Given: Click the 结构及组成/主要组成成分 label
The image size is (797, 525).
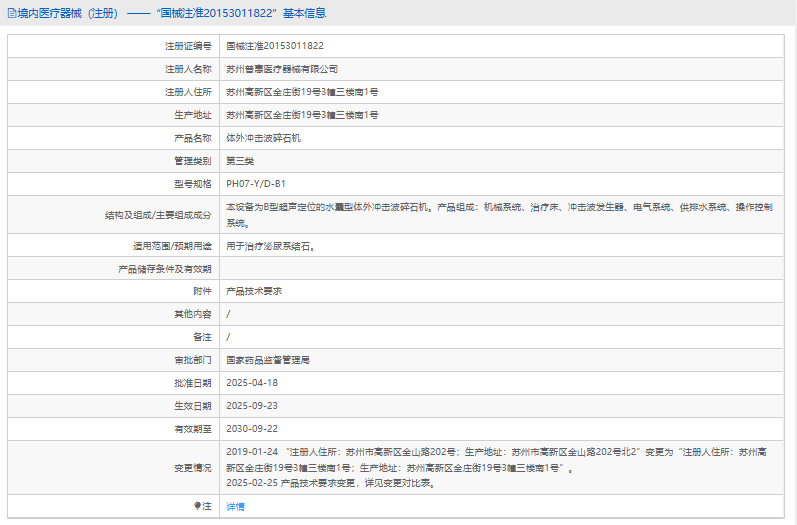Looking at the screenshot, I should 158,215.
